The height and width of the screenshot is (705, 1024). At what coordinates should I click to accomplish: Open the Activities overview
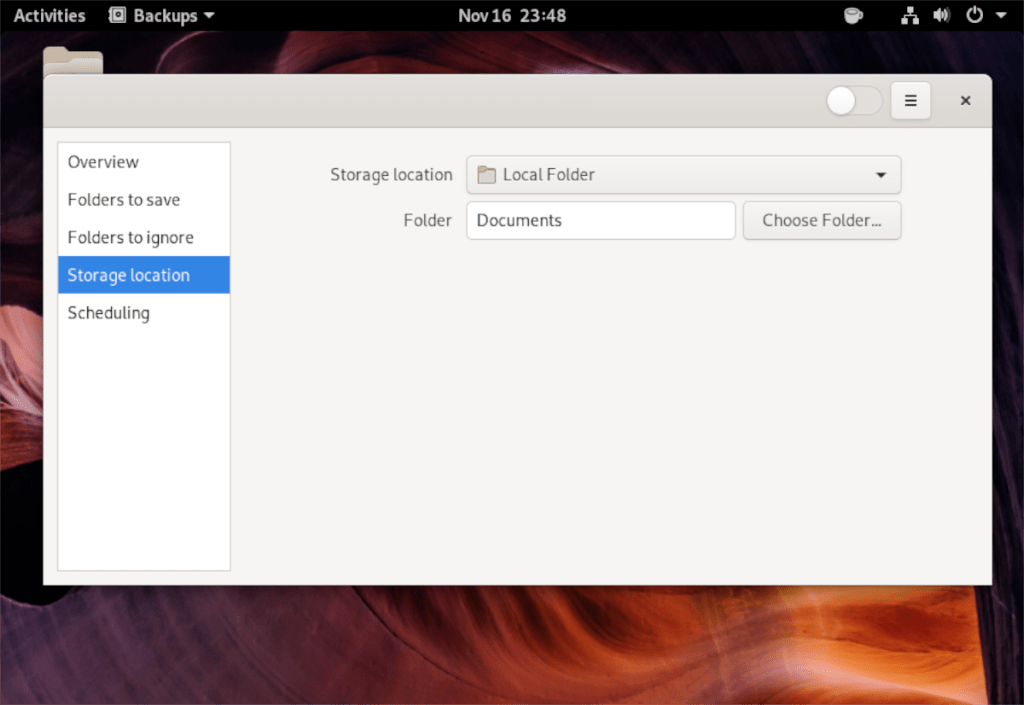(48, 15)
